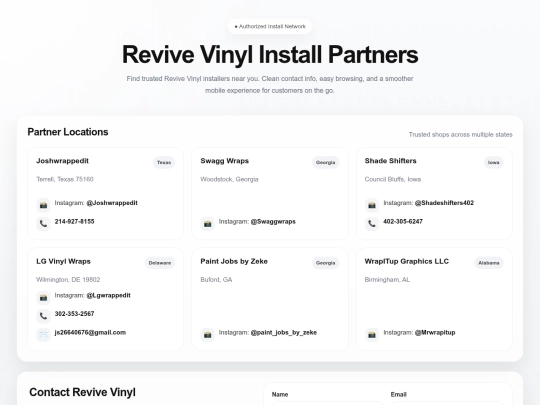The image size is (540, 405).
Task: Open the @Swaggwraps Instagram link
Action: 273,221
